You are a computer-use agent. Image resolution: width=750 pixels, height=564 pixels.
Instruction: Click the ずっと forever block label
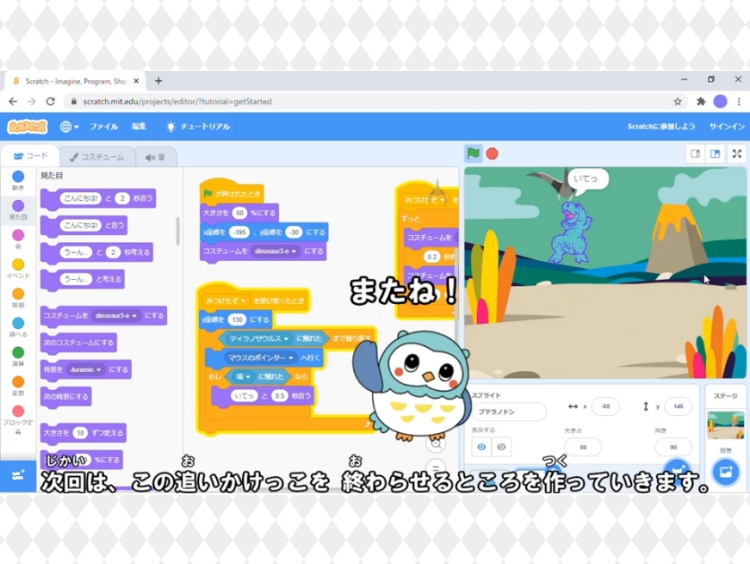pyautogui.click(x=410, y=219)
